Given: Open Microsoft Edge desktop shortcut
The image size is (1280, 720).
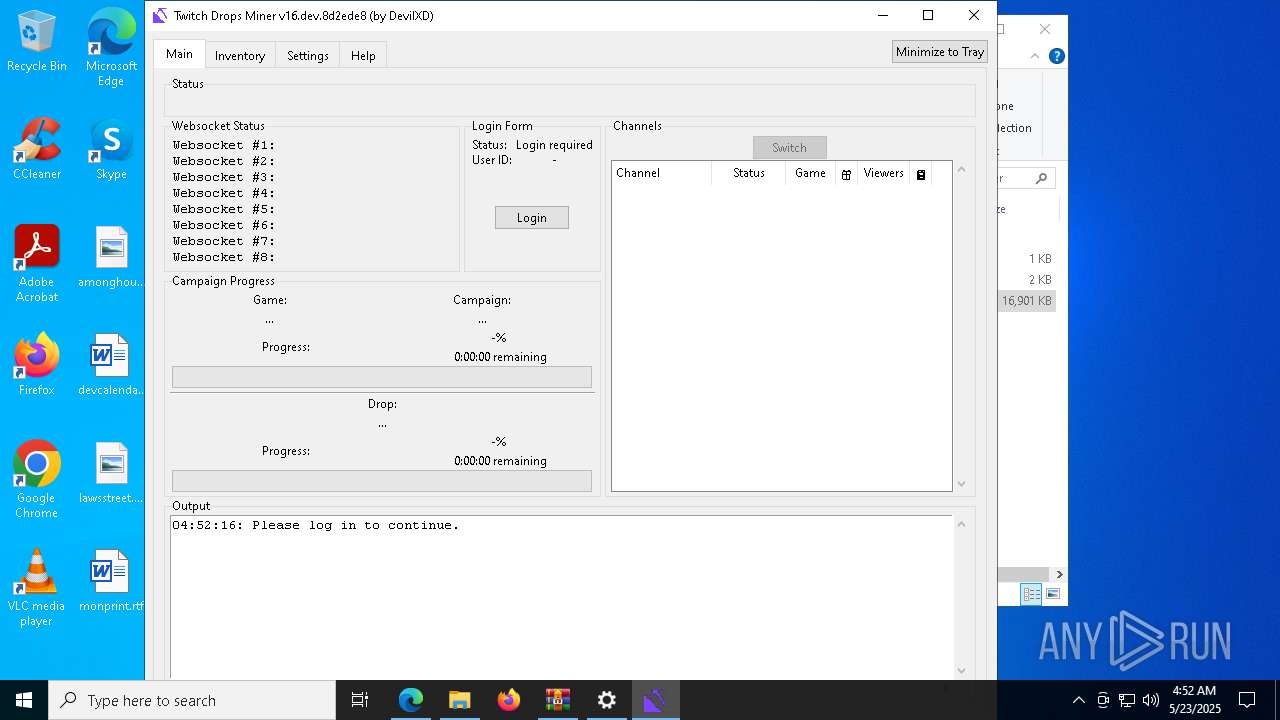Looking at the screenshot, I should 111,48.
